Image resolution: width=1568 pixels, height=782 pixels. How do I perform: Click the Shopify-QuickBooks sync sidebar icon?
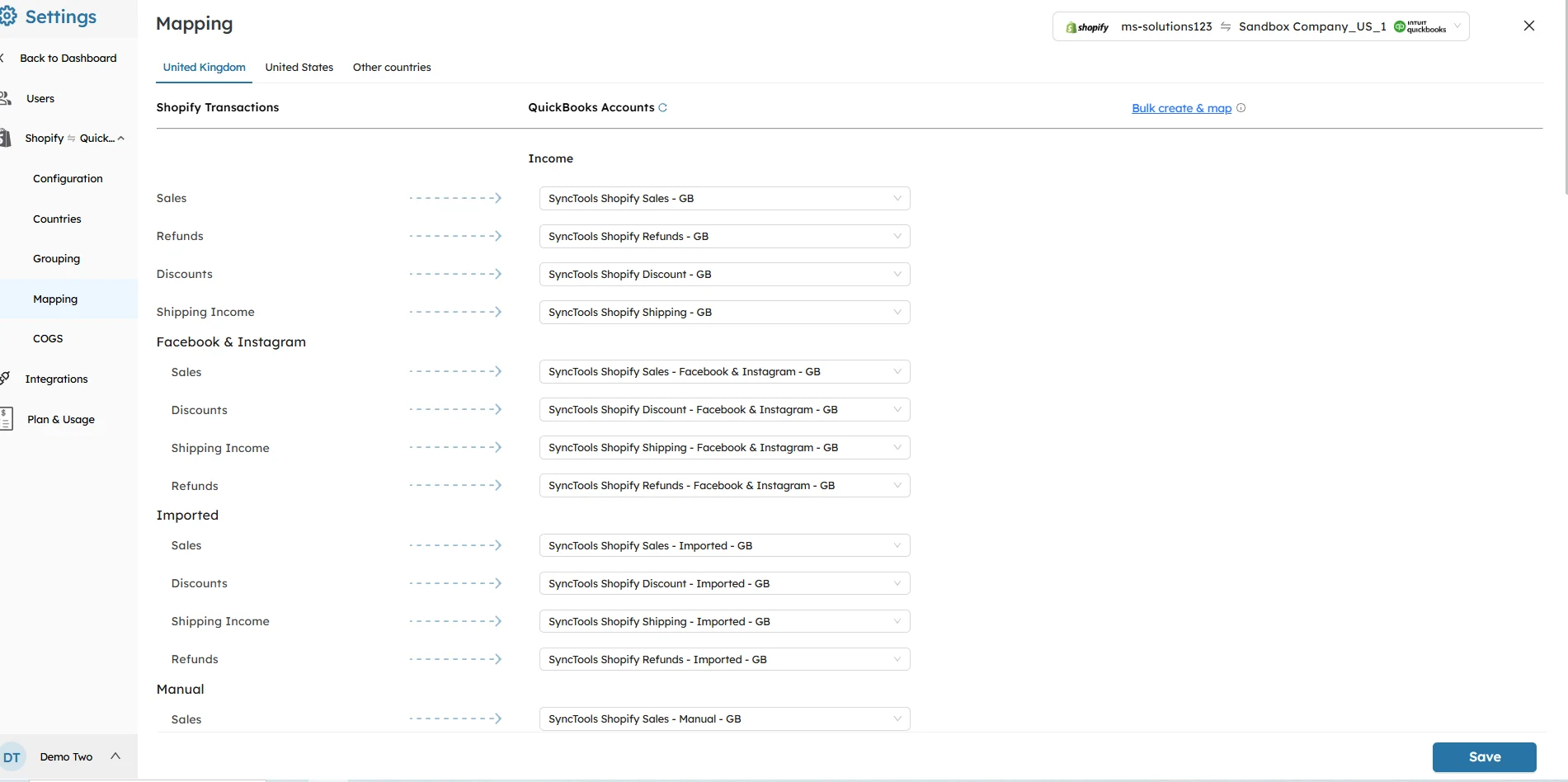[x=4, y=138]
